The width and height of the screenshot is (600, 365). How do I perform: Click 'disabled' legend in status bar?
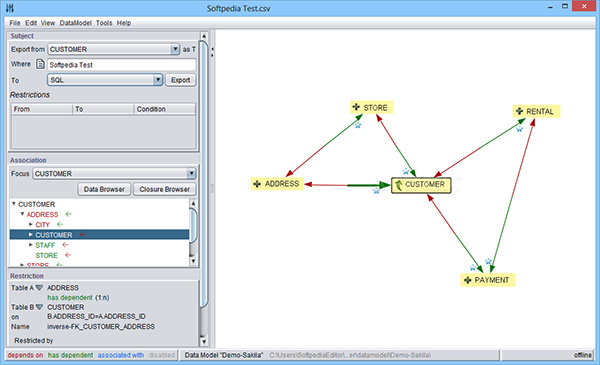tap(161, 355)
